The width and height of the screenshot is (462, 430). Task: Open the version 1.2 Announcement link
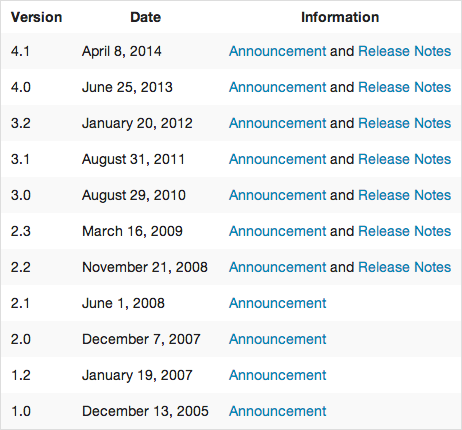coord(277,375)
